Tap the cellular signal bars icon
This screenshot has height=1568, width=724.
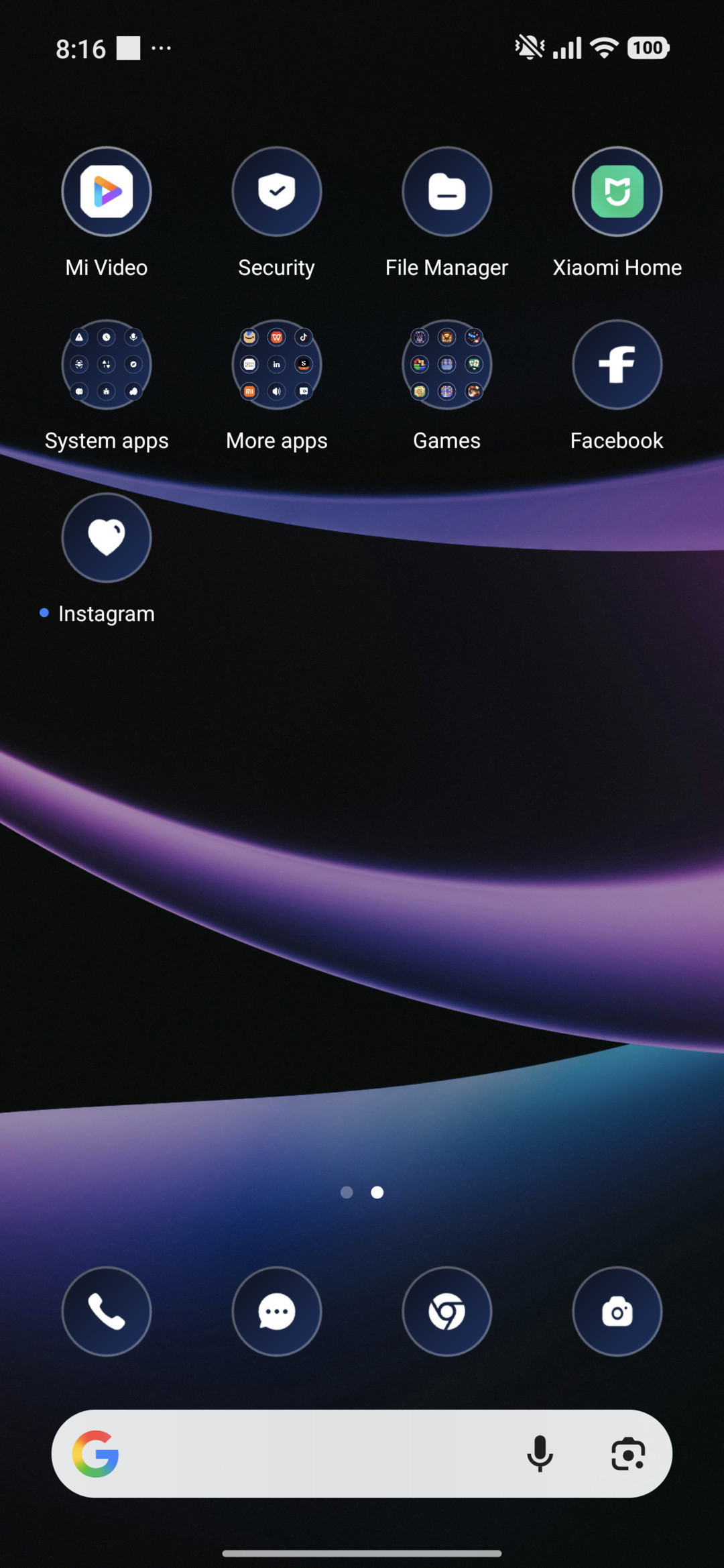567,48
